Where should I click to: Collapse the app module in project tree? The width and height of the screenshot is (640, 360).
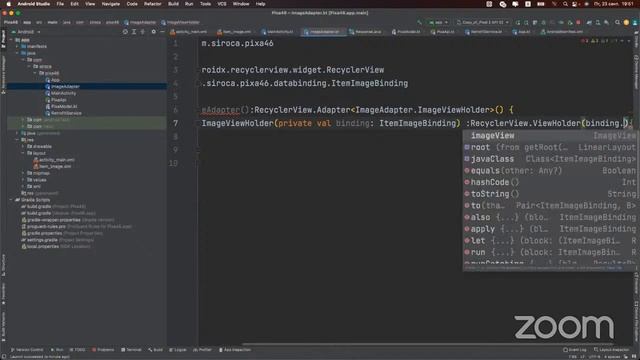[x=11, y=40]
